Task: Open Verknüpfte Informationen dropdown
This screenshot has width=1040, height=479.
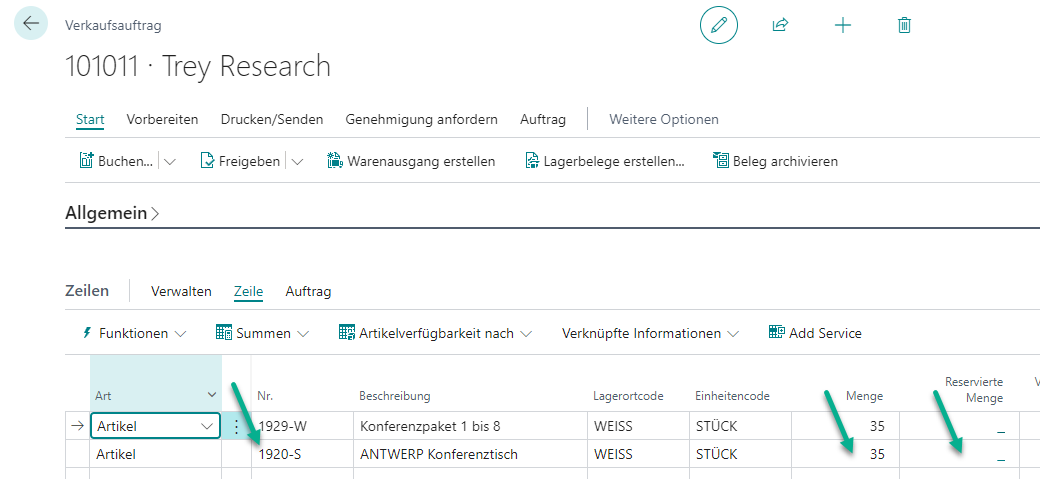Action: 650,334
